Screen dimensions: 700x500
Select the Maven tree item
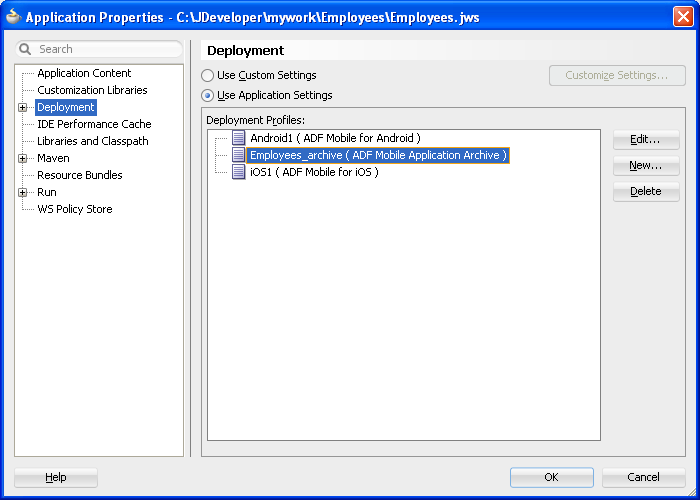tap(53, 158)
